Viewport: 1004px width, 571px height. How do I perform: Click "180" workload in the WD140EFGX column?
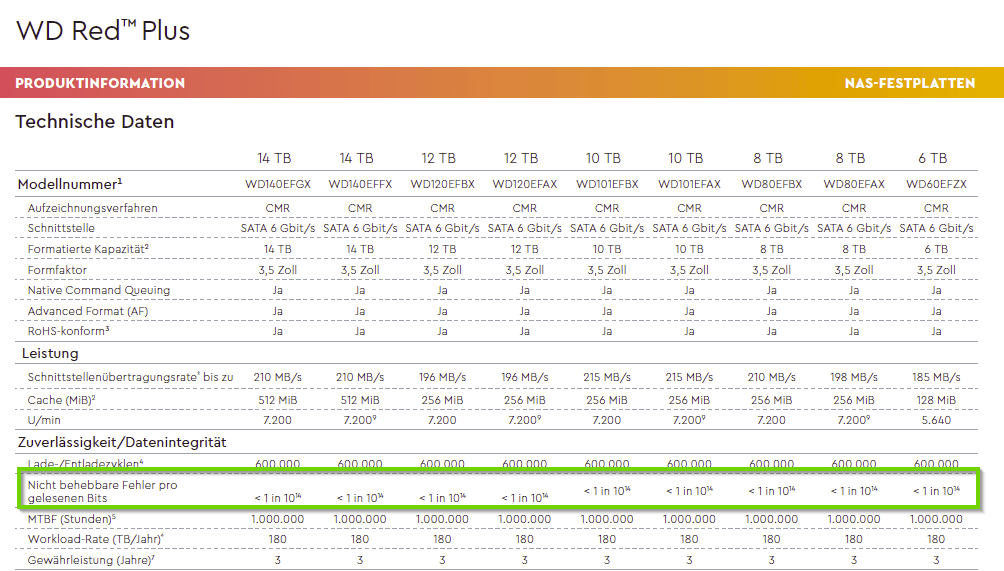tap(278, 540)
